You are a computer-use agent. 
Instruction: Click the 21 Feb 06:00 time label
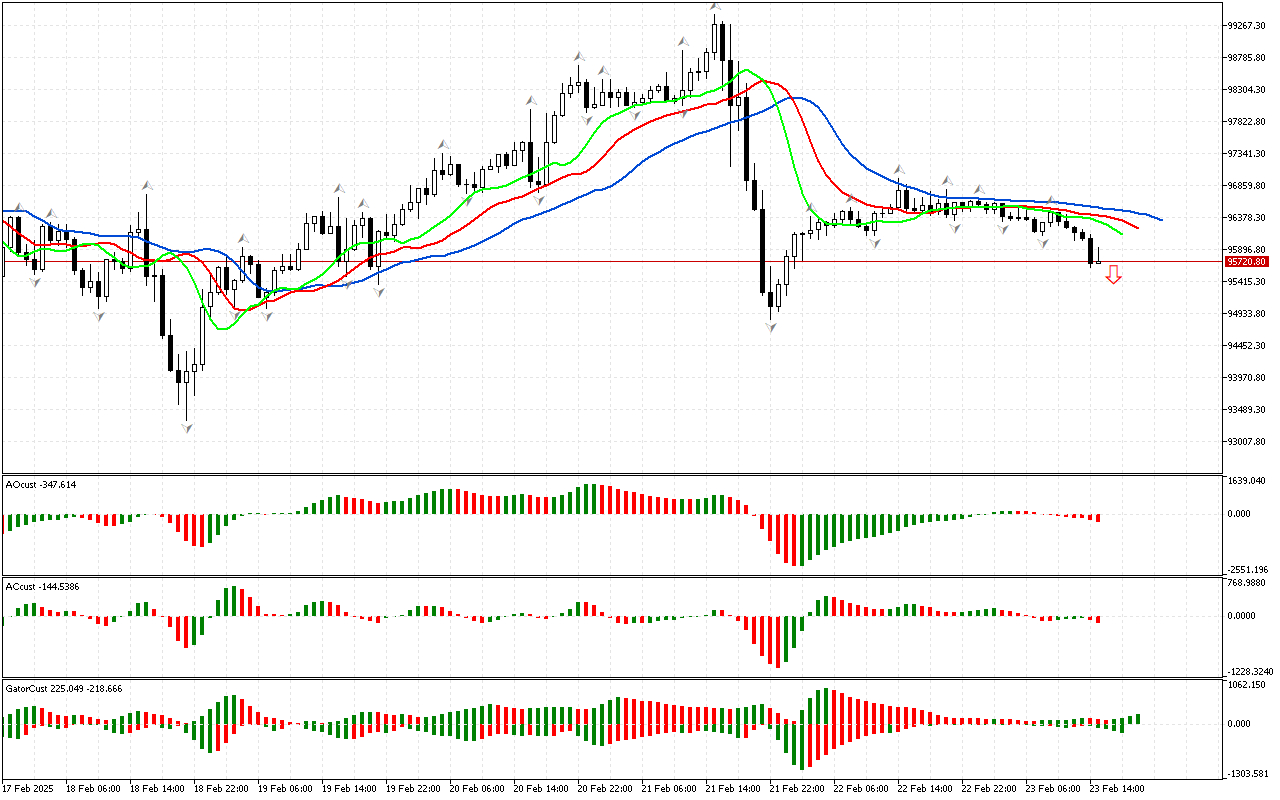pyautogui.click(x=669, y=789)
